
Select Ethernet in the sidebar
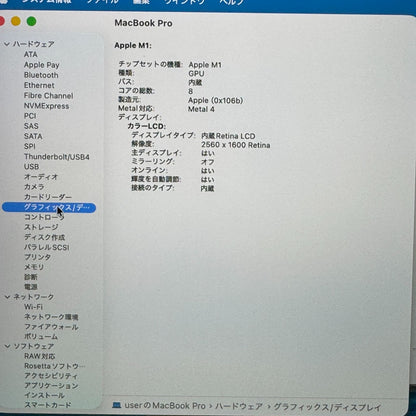tap(39, 85)
